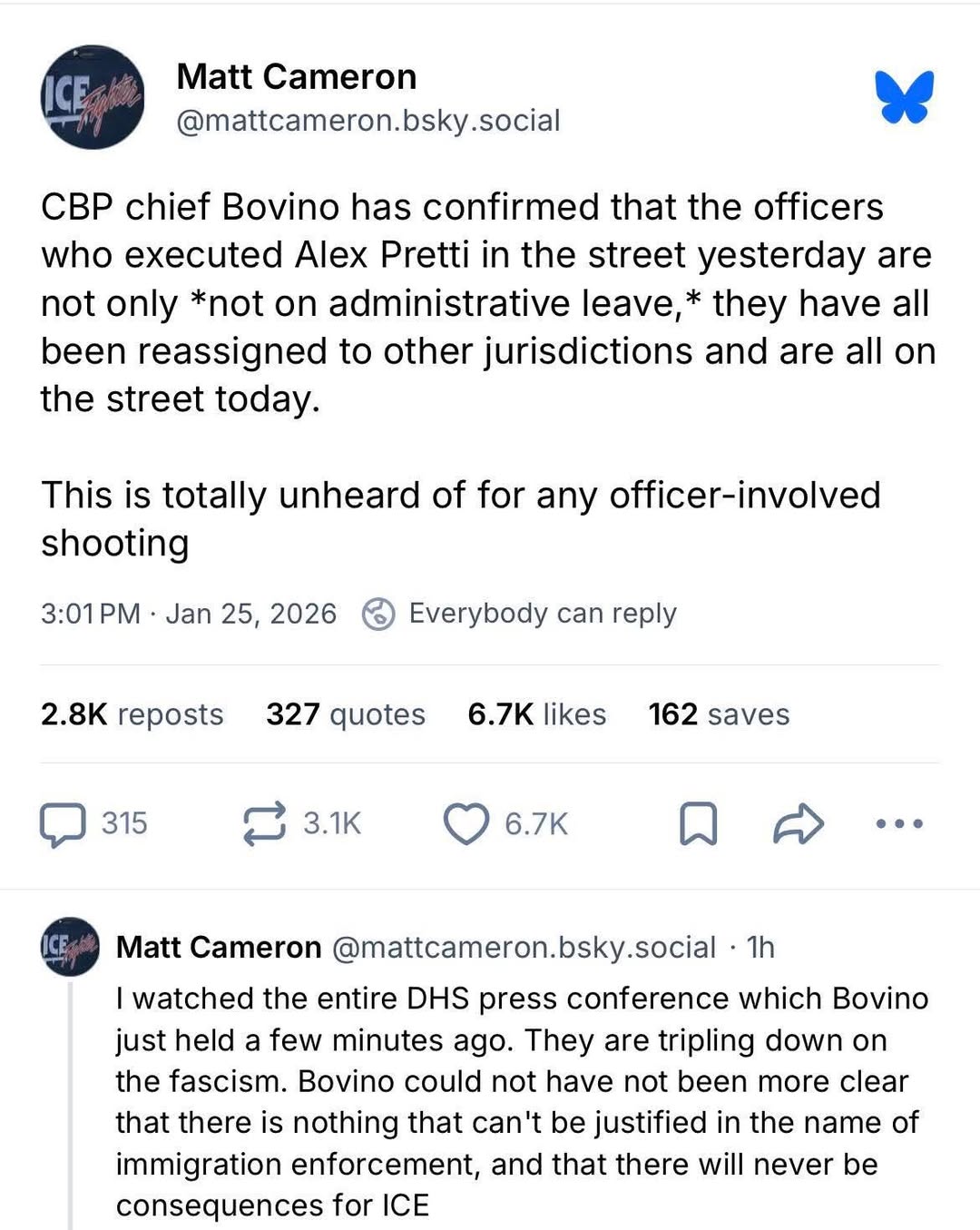The width and height of the screenshot is (980, 1230).
Task: Open the small avatar on reply post
Action: [x=71, y=946]
